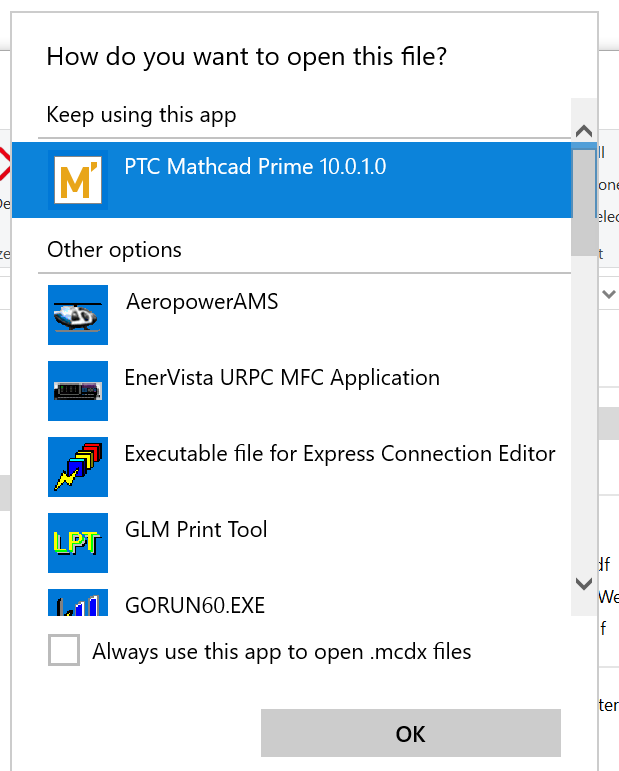The width and height of the screenshot is (619, 771).
Task: Enable Always use this app checkbox
Action: [x=64, y=652]
